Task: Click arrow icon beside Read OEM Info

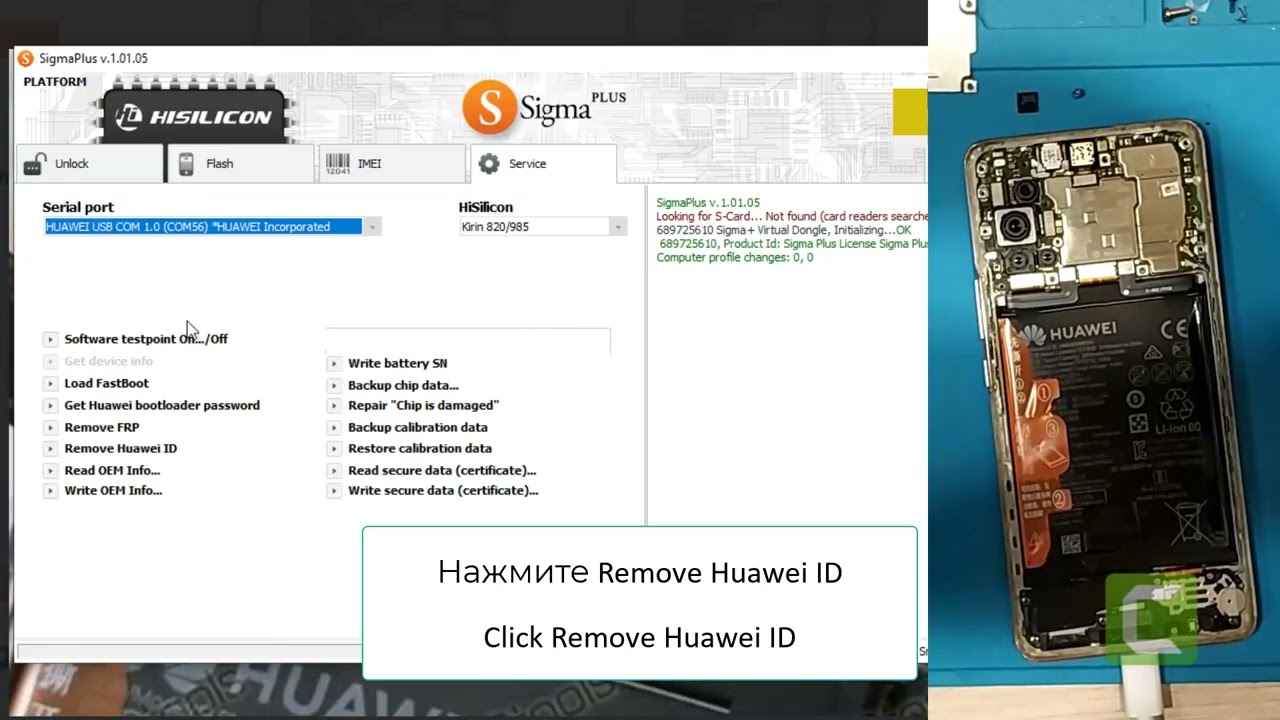Action: pos(50,470)
